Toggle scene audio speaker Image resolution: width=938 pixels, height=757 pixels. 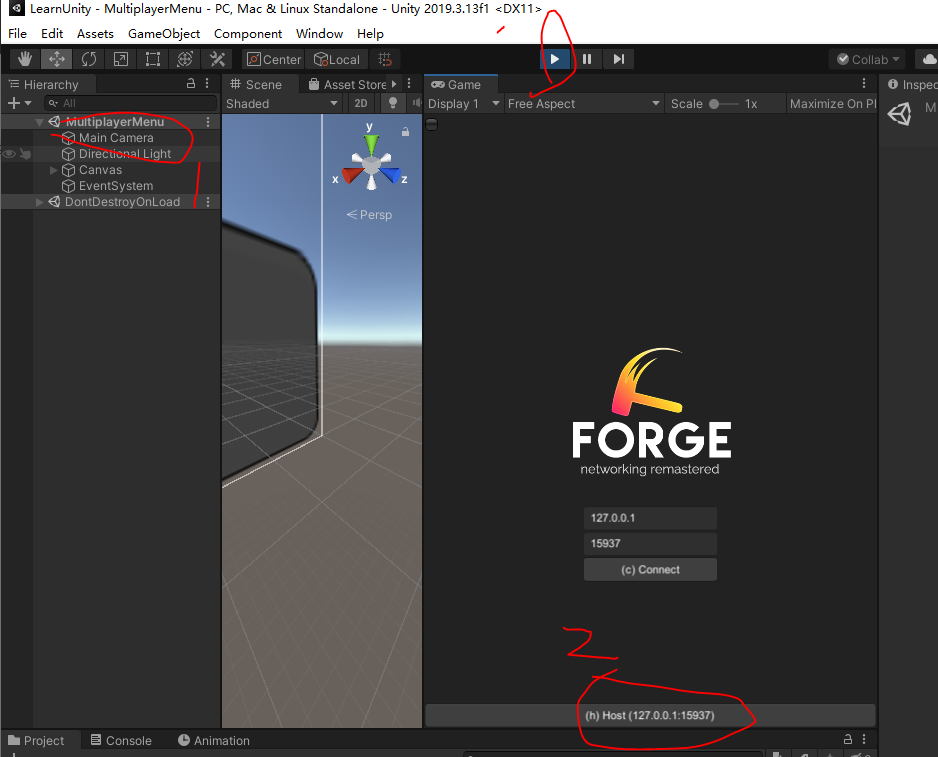[417, 104]
